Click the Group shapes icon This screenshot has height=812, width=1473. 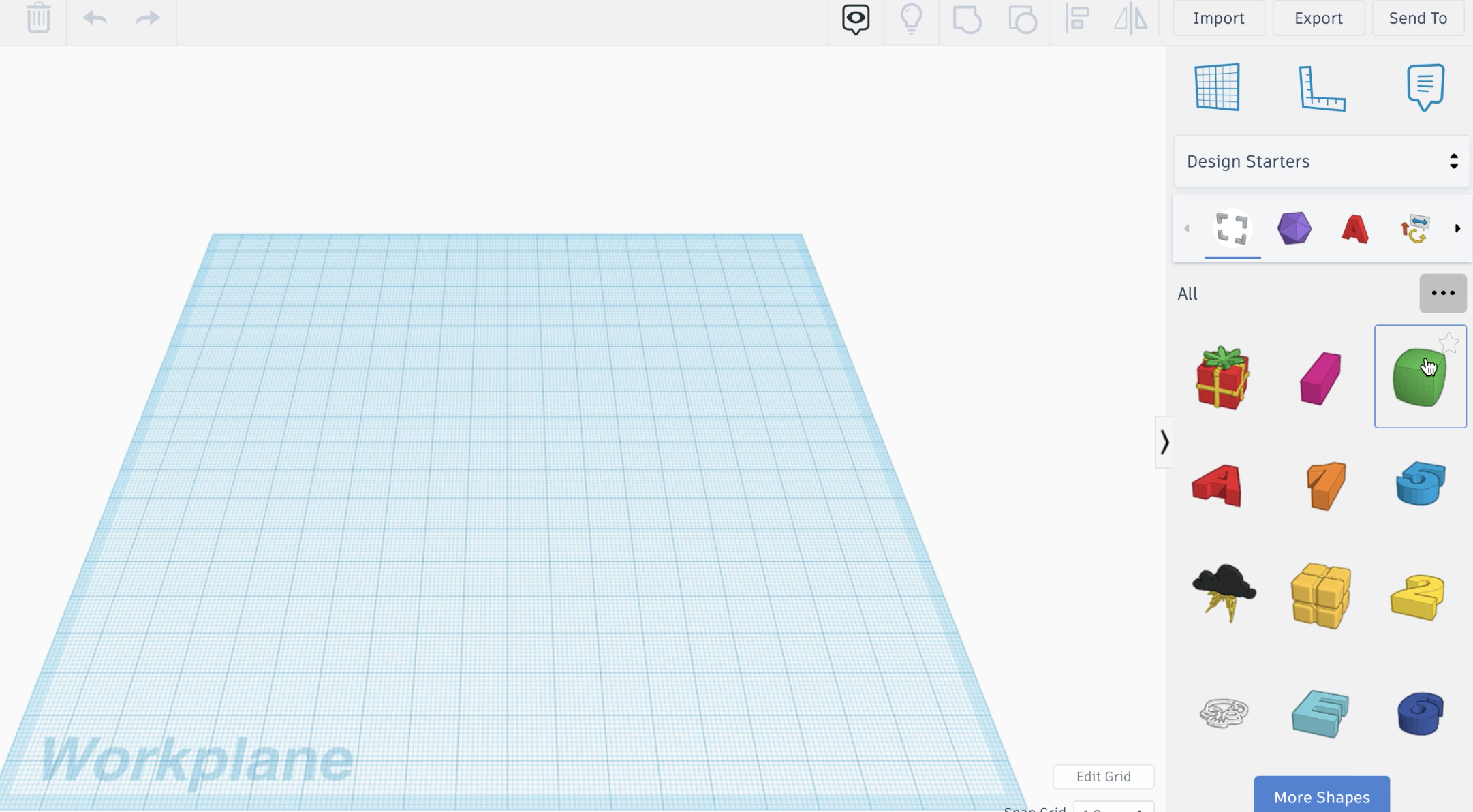967,19
